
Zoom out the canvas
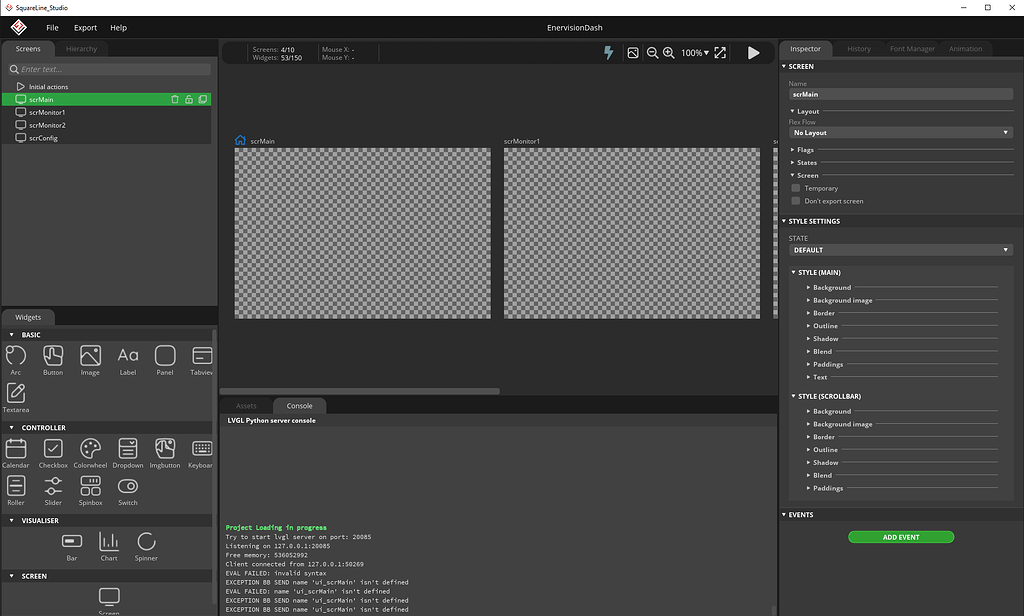click(652, 53)
